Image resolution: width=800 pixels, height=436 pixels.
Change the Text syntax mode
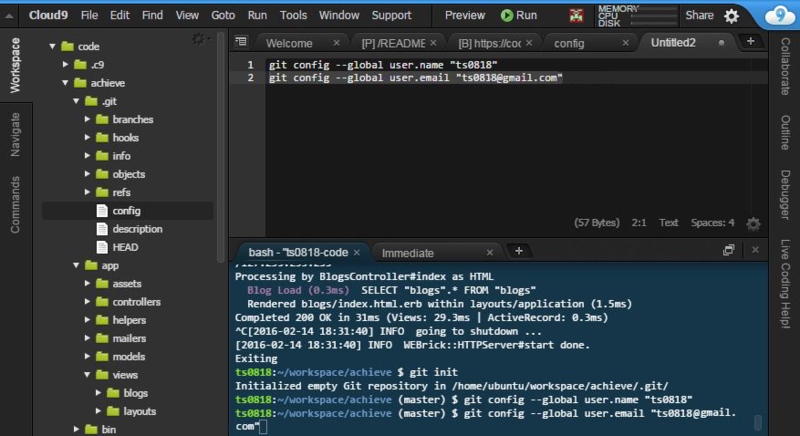(x=668, y=223)
